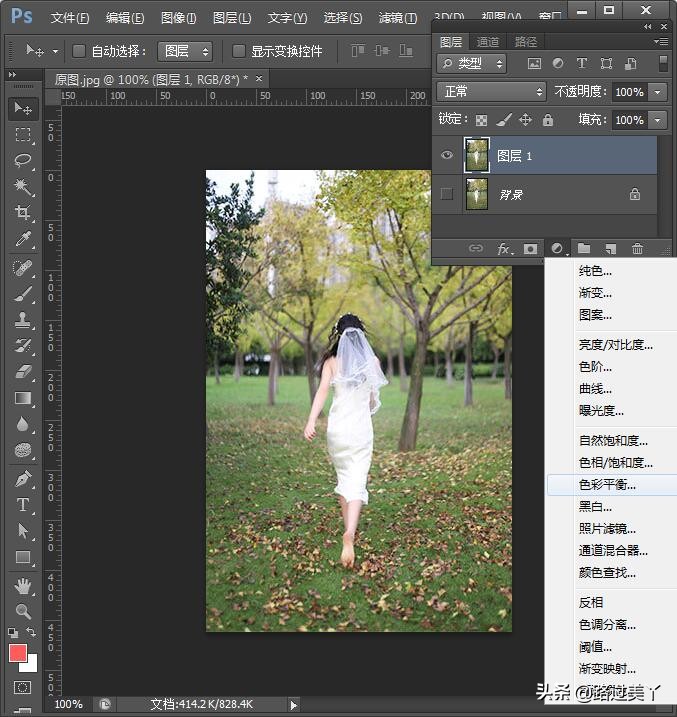
Task: Click the red foreground color swatch
Action: tap(18, 653)
